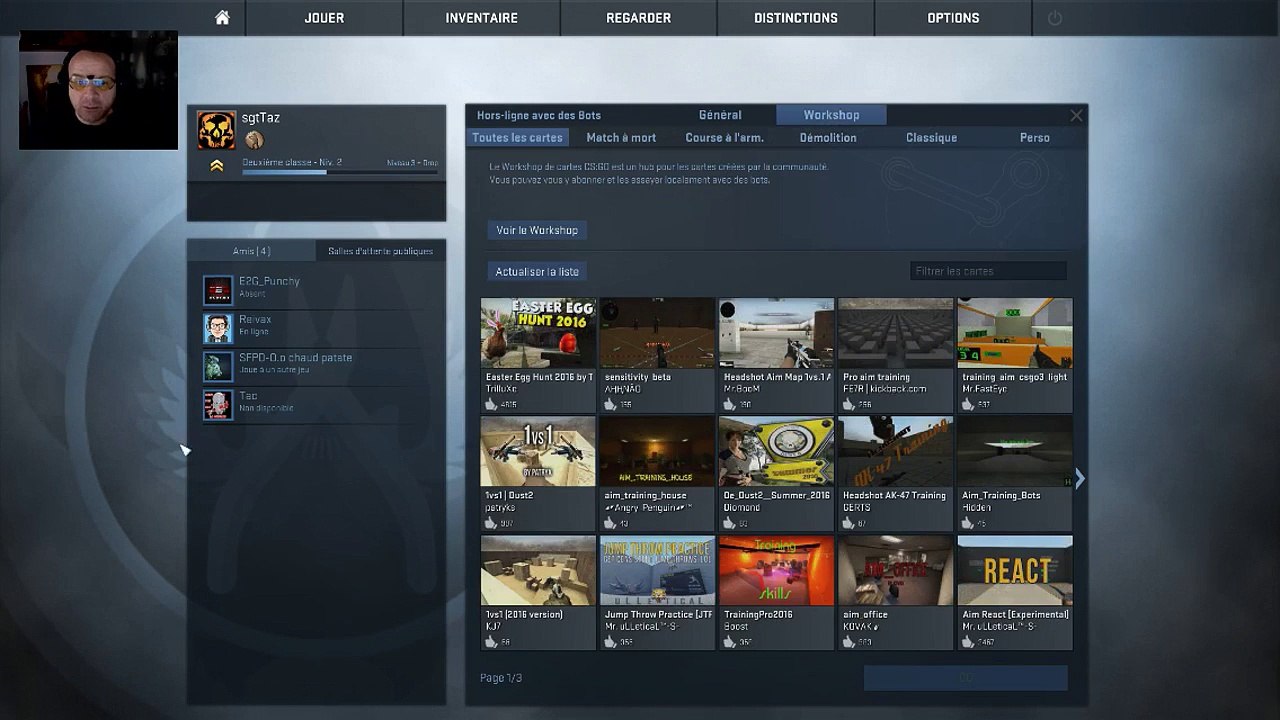Select the Course à l'arm. filter tab

pos(724,138)
